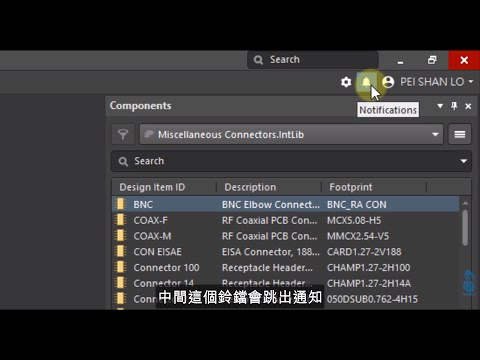The width and height of the screenshot is (480, 360).
Task: Select the Connector 14 component
Action: pos(286,283)
